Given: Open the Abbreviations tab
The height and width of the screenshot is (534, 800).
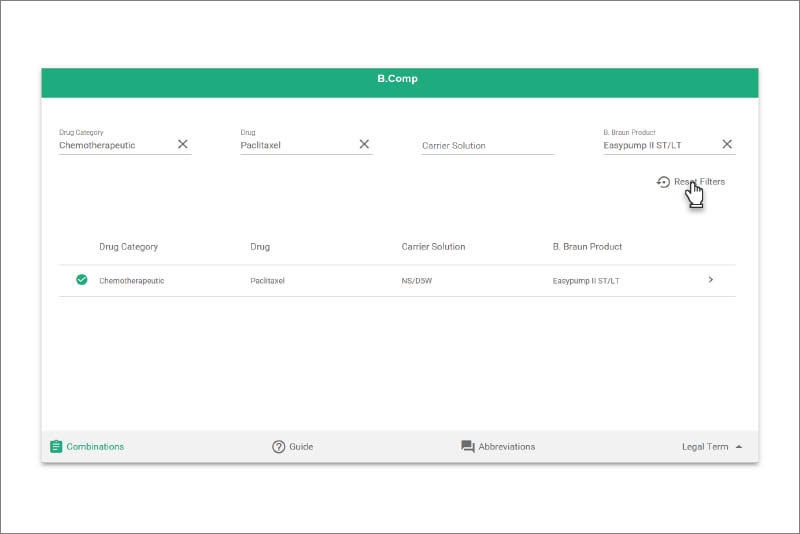Looking at the screenshot, I should tap(506, 447).
